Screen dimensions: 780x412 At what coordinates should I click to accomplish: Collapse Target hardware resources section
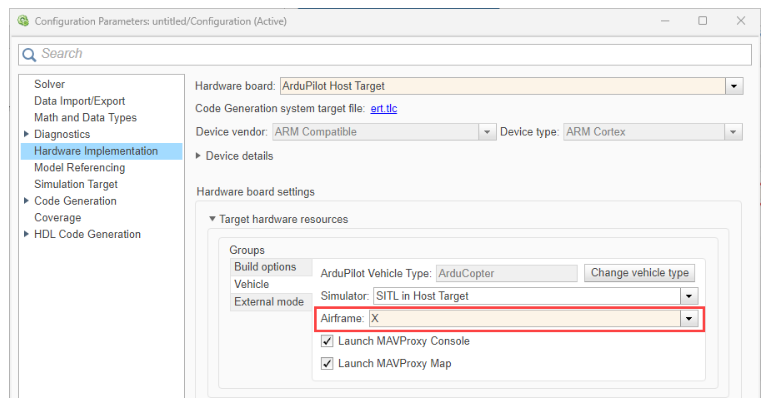click(x=212, y=219)
